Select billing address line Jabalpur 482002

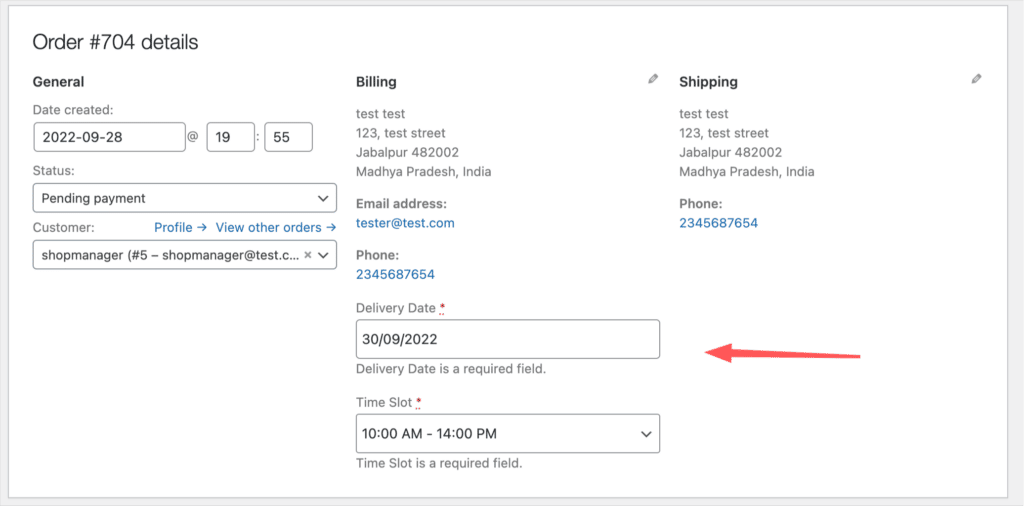(407, 153)
